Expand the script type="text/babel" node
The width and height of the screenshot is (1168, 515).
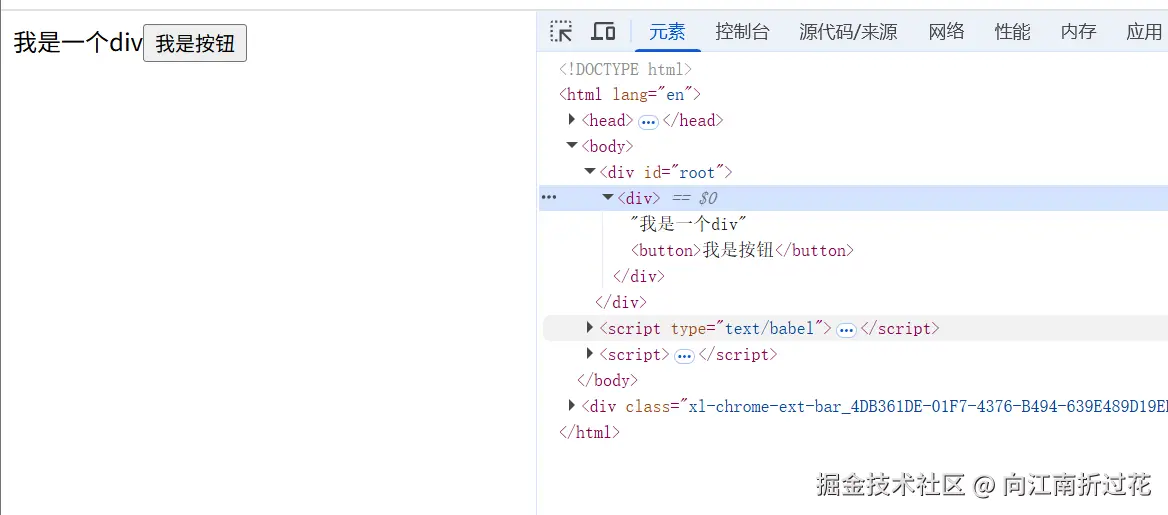(x=590, y=327)
